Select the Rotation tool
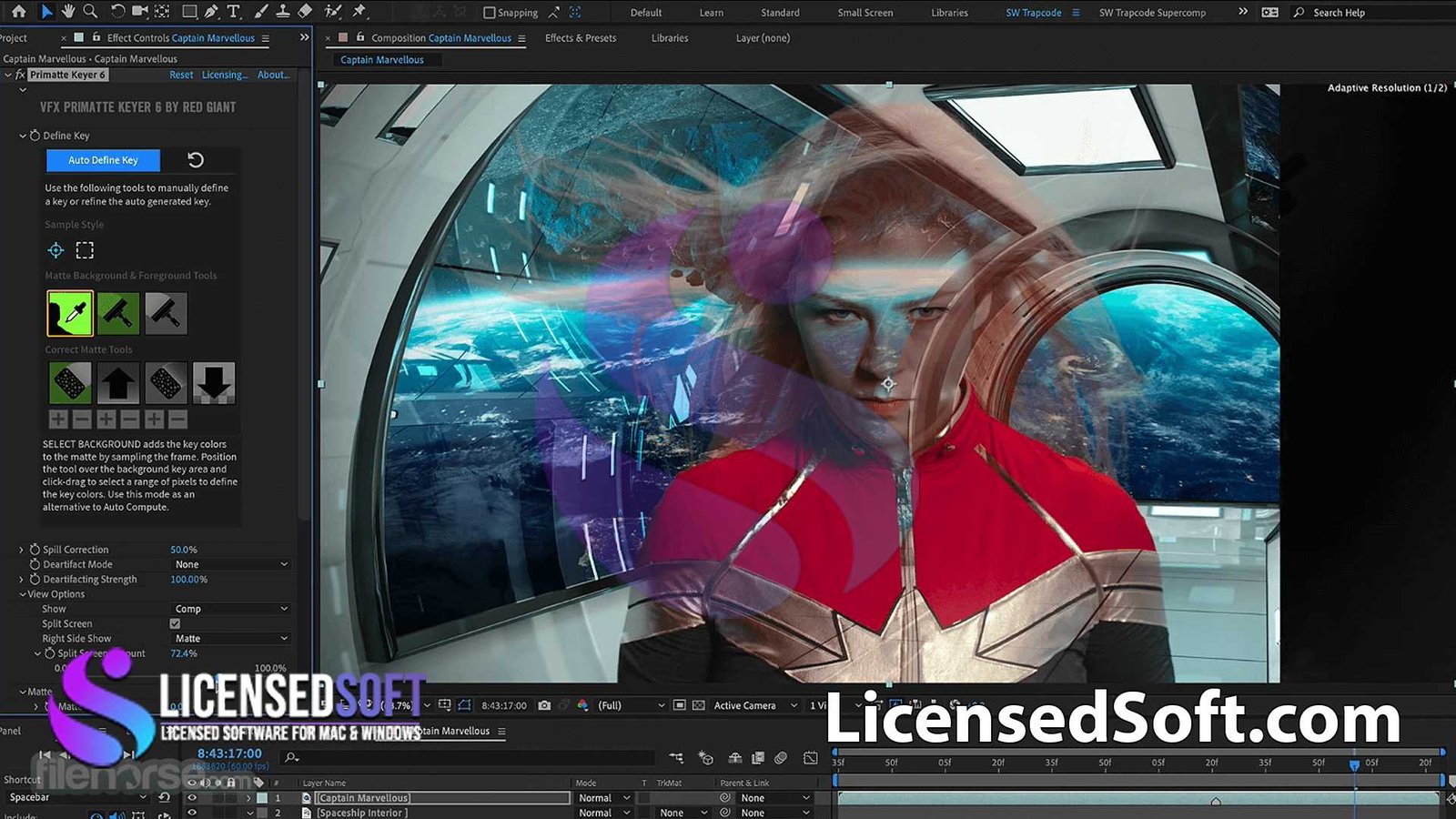 tap(117, 12)
